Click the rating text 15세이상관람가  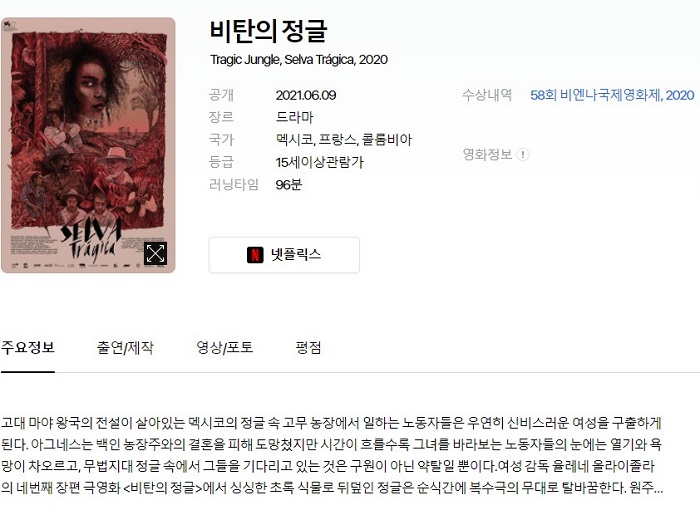(x=320, y=162)
